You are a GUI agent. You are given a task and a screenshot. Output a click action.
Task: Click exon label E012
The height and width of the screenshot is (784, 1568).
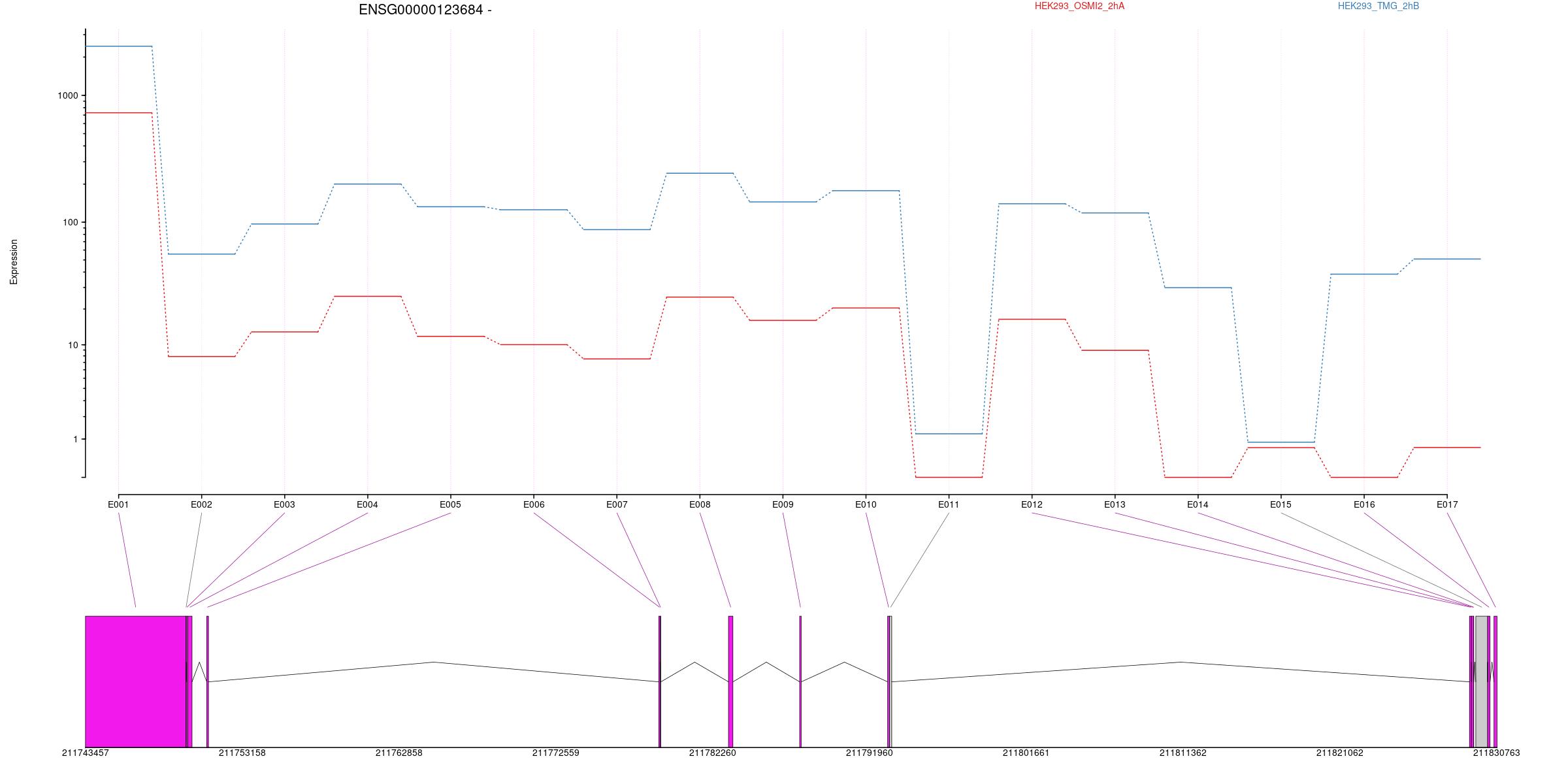pyautogui.click(x=1032, y=504)
